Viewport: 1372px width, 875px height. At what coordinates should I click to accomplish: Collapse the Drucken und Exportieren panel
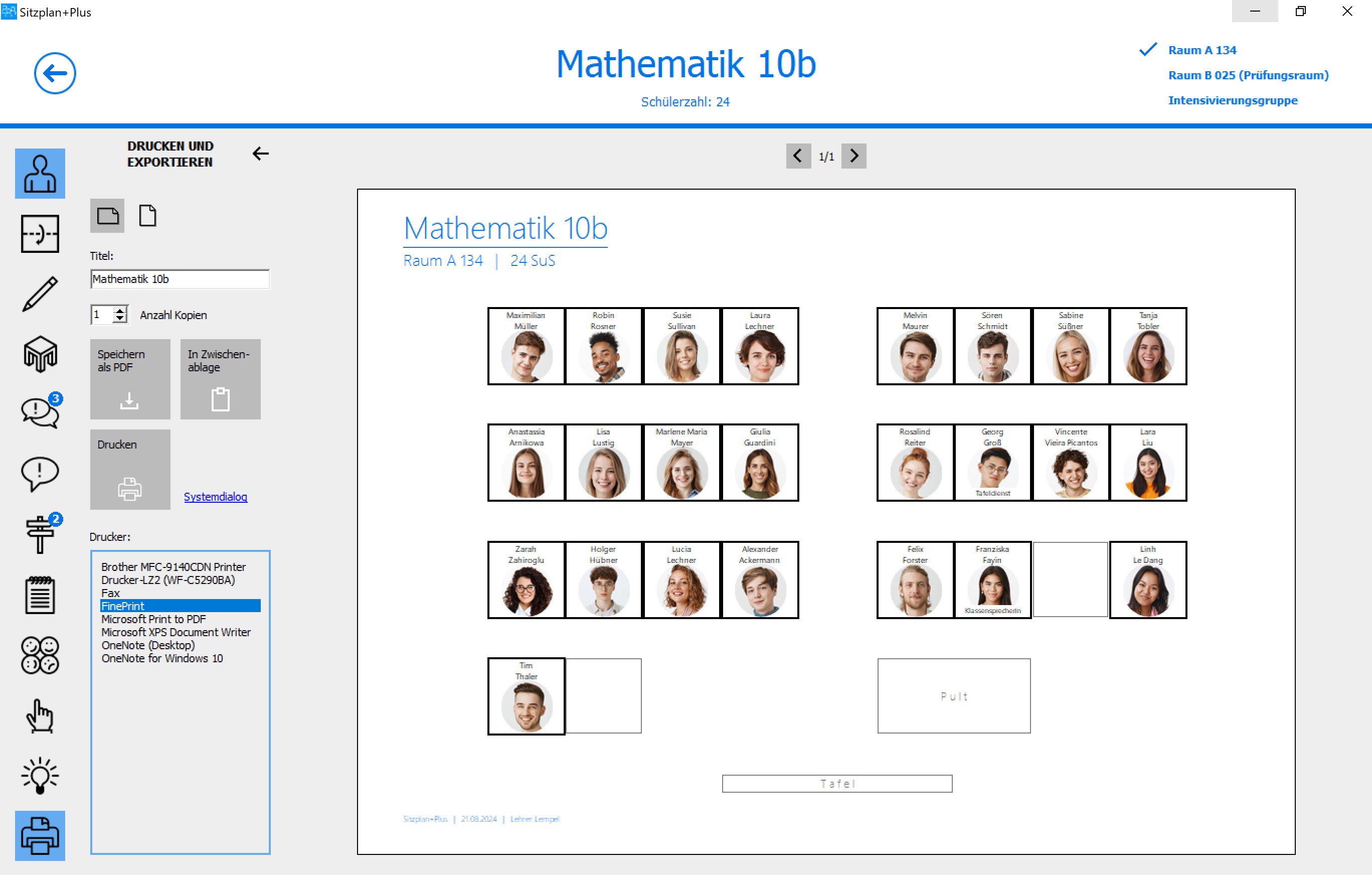point(260,154)
